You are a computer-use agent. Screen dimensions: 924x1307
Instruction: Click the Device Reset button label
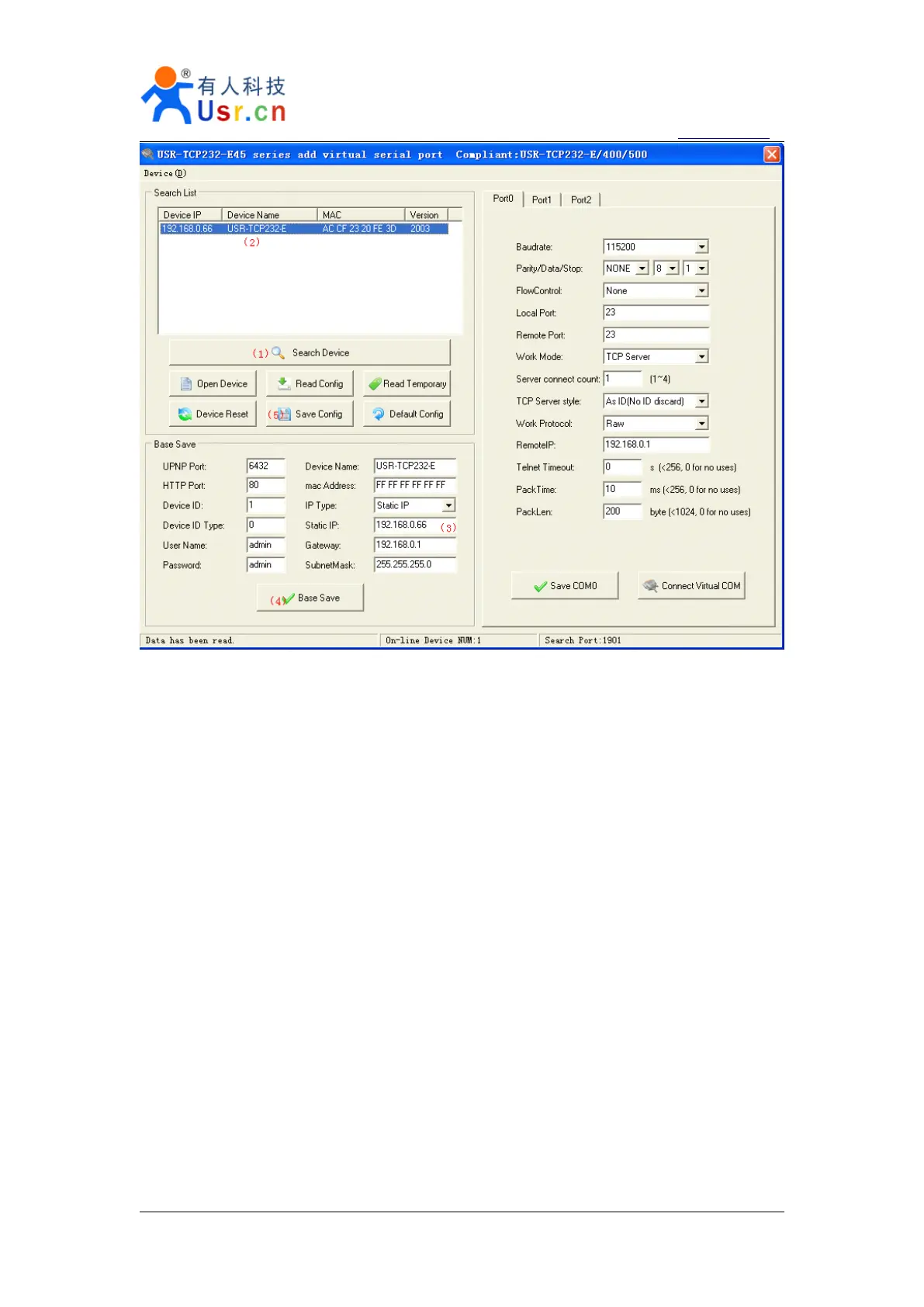coord(222,414)
